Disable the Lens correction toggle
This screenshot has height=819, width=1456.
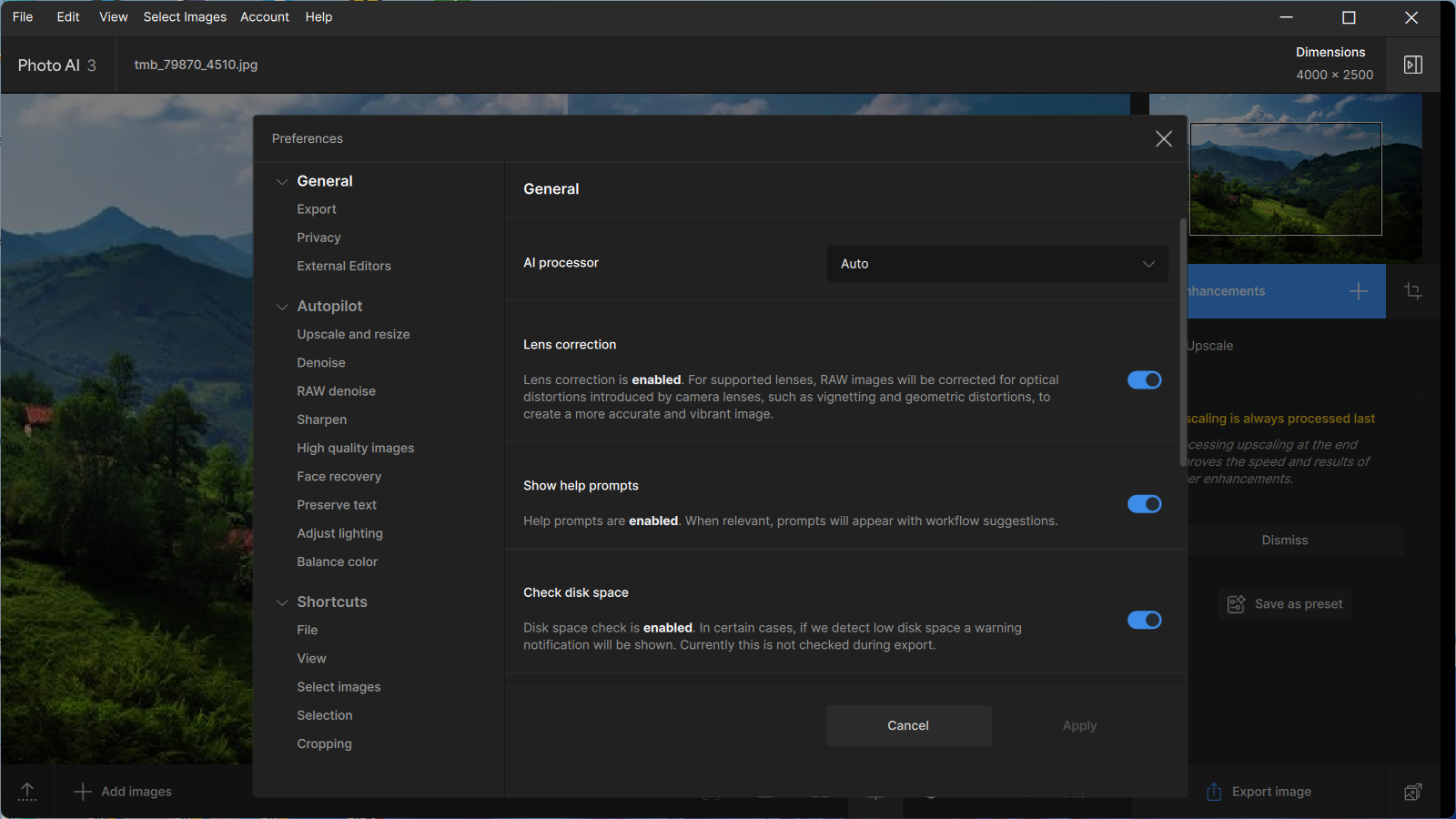(1144, 379)
